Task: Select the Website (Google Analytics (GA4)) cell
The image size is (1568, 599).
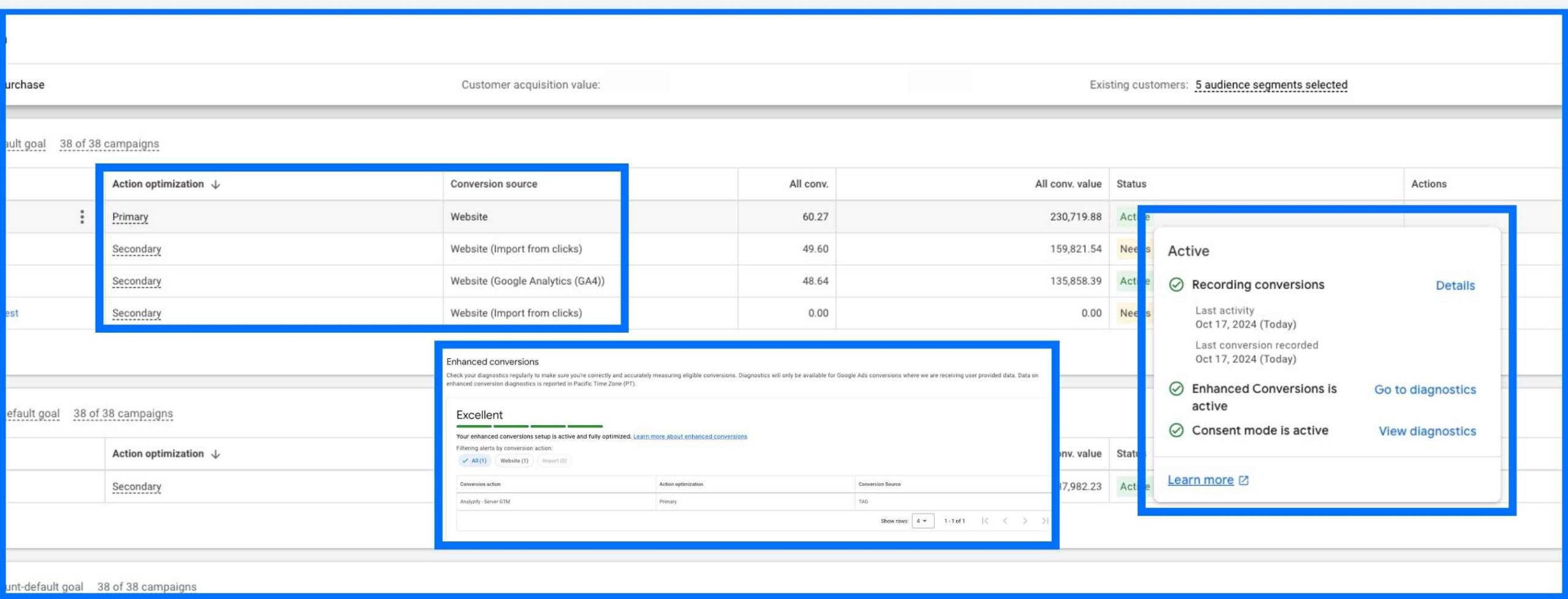Action: pyautogui.click(x=527, y=281)
